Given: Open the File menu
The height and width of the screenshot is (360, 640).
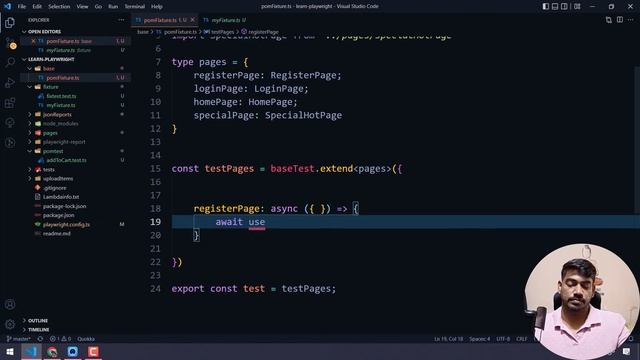Looking at the screenshot, I should click(x=22, y=7).
